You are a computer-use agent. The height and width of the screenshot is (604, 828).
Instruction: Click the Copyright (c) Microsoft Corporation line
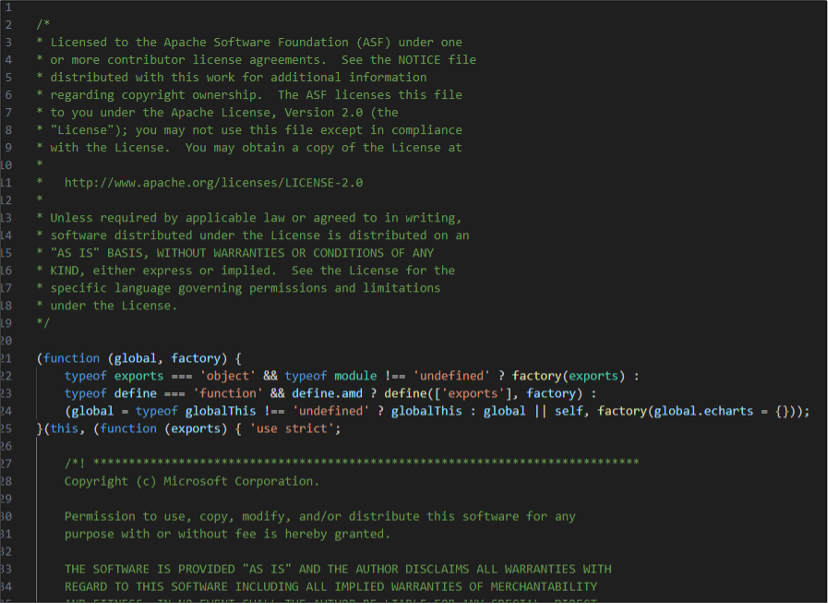pyautogui.click(x=192, y=481)
